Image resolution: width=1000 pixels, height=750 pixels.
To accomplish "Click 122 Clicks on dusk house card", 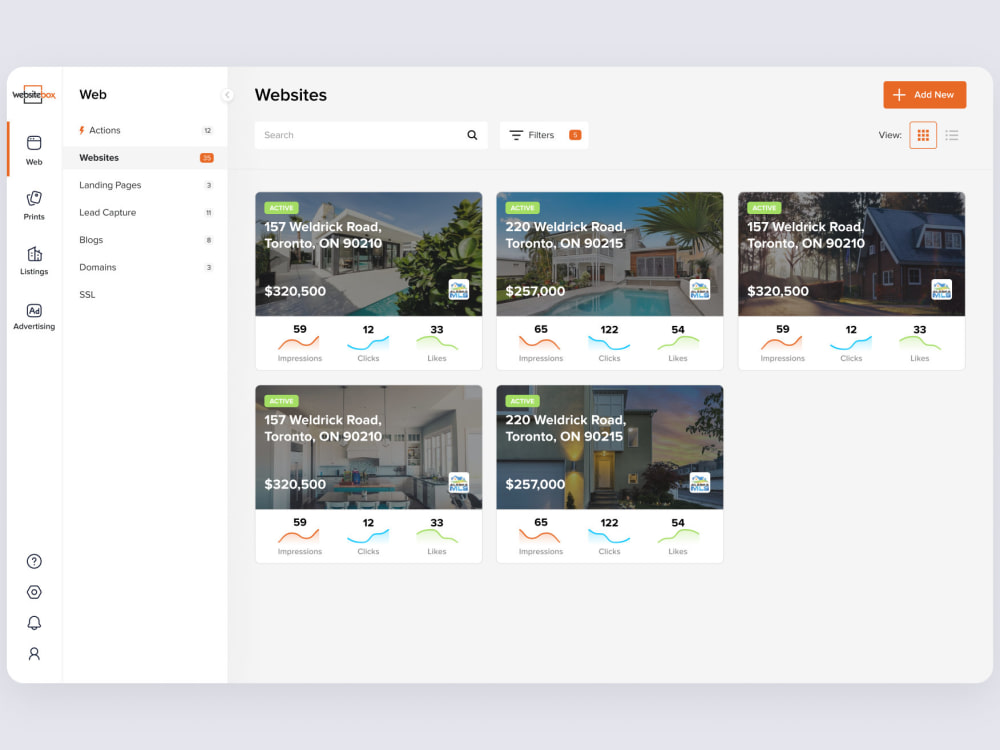I will pyautogui.click(x=609, y=536).
